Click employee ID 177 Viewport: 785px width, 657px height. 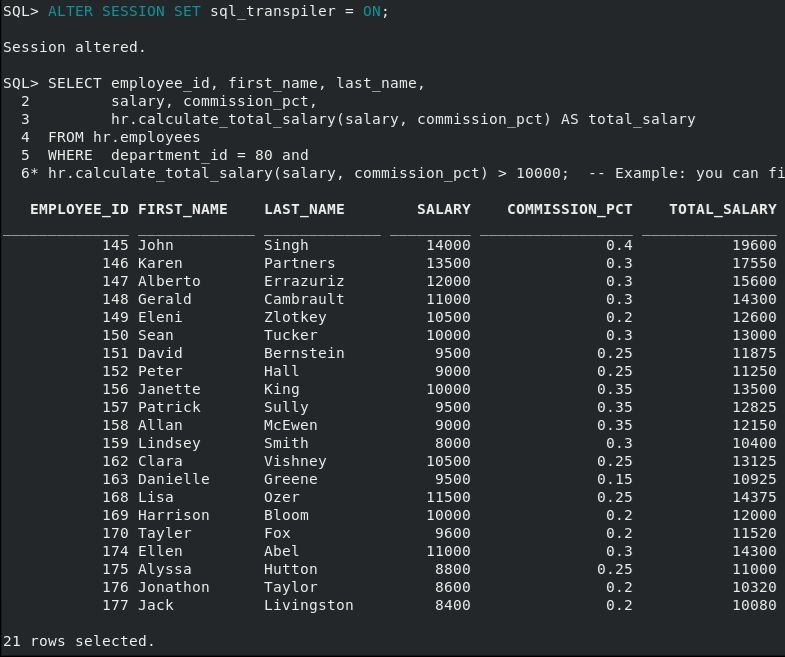[x=116, y=606]
